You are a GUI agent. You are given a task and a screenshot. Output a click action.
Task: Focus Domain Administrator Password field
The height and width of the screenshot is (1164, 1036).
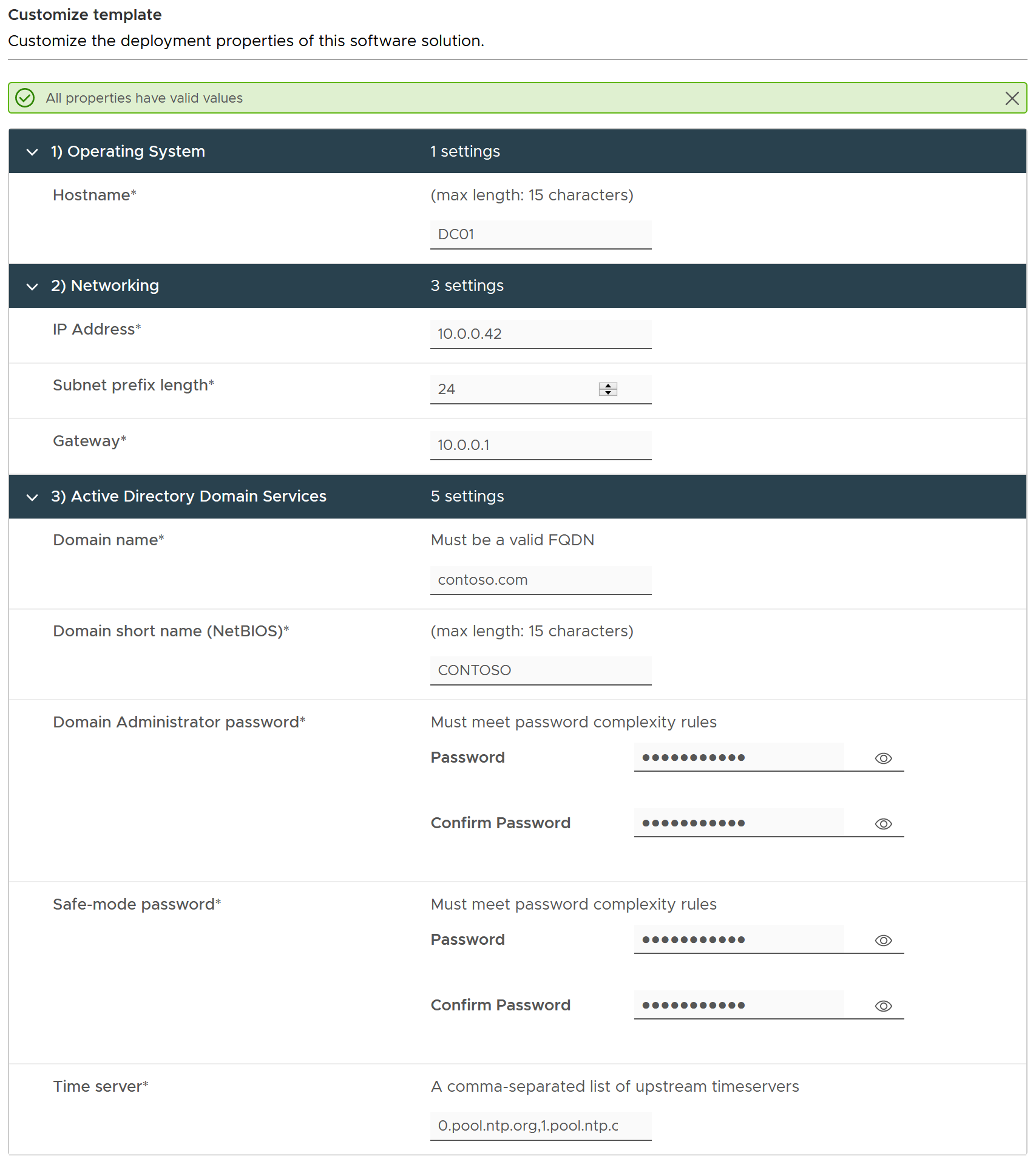pyautogui.click(x=739, y=757)
